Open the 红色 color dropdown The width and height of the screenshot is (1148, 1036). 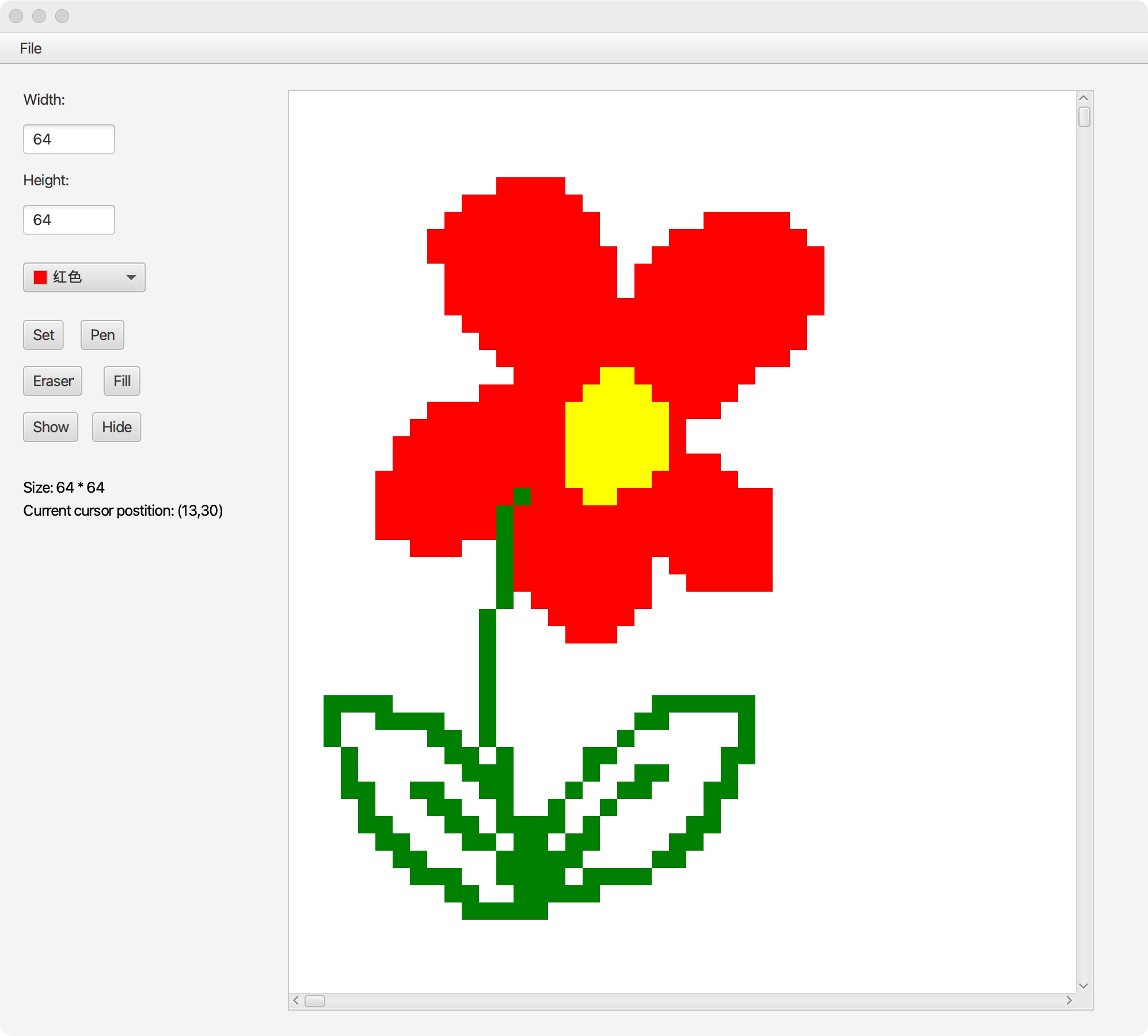tap(83, 277)
